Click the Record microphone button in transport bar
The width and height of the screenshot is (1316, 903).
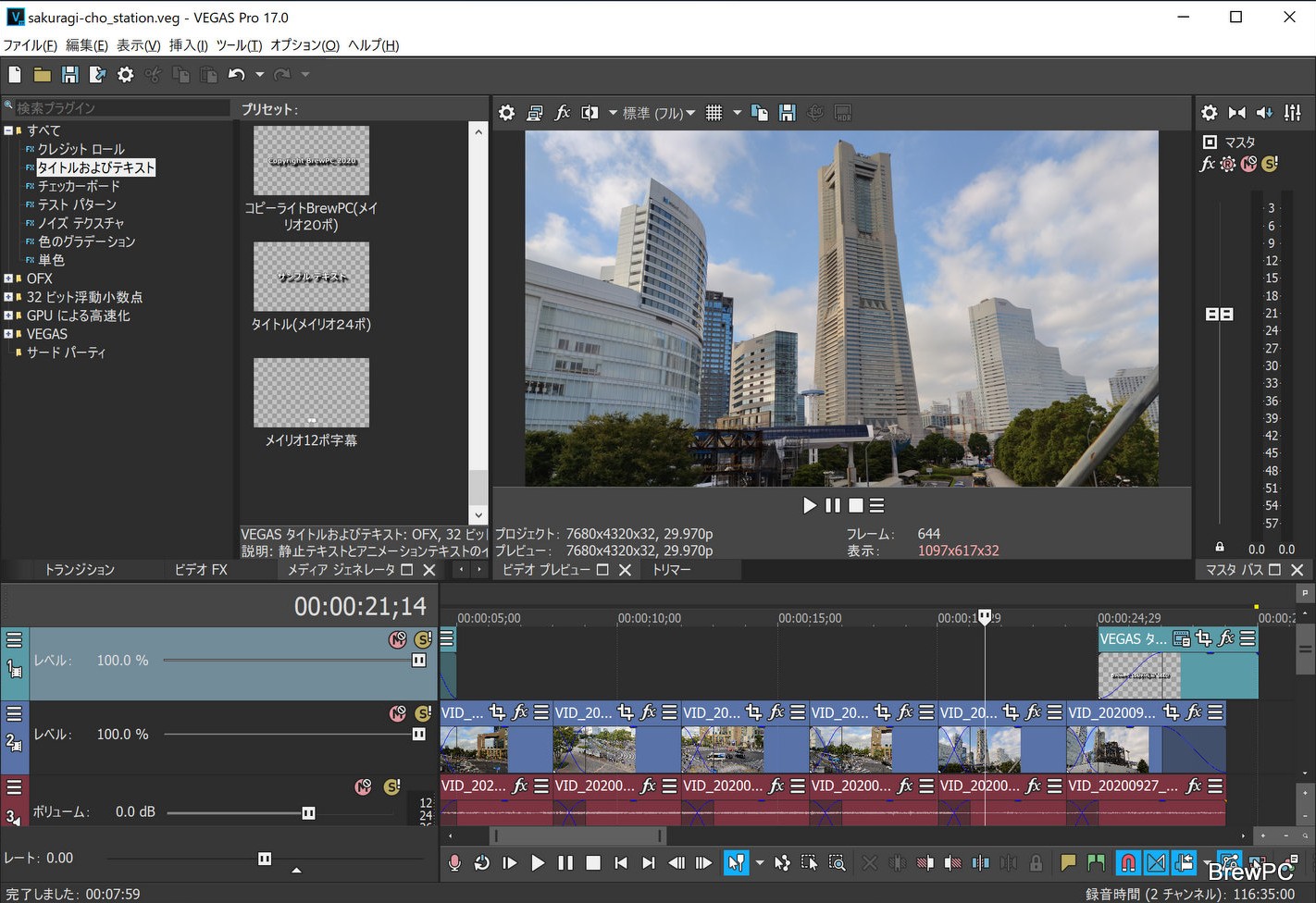[x=454, y=863]
